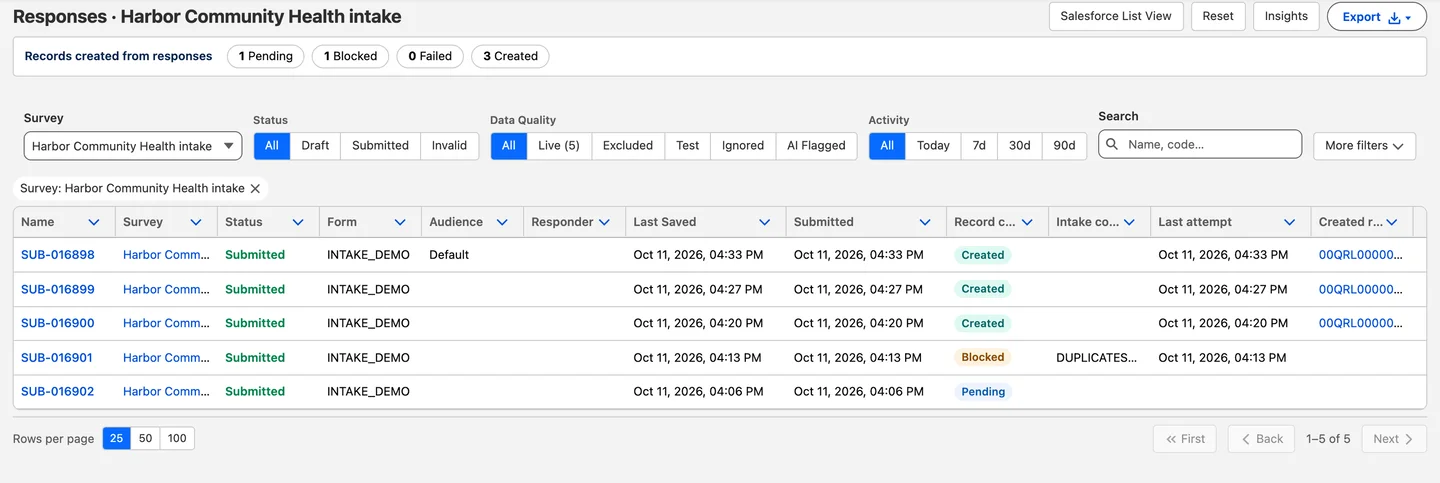Open created record 00QRL link in SUB-016898 row
Image resolution: width=1440 pixels, height=483 pixels.
click(x=1361, y=255)
